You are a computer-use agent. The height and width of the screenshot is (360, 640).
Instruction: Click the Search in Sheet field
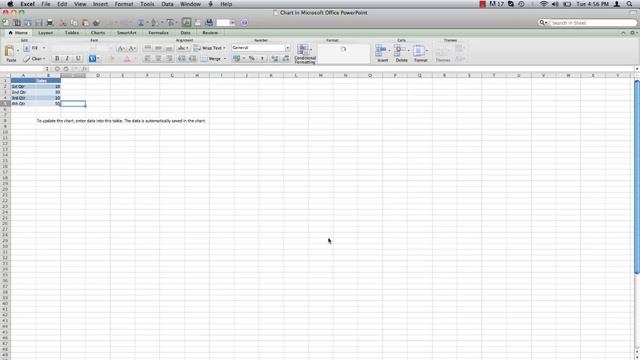tap(588, 23)
